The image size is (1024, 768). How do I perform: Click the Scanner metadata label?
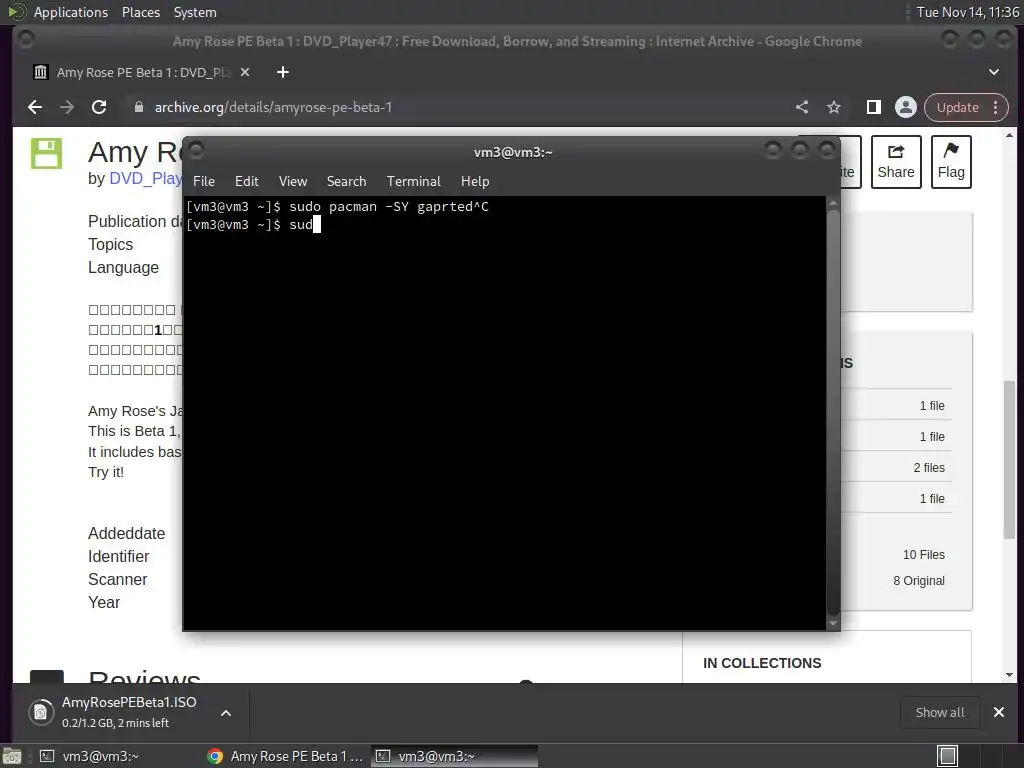point(118,579)
